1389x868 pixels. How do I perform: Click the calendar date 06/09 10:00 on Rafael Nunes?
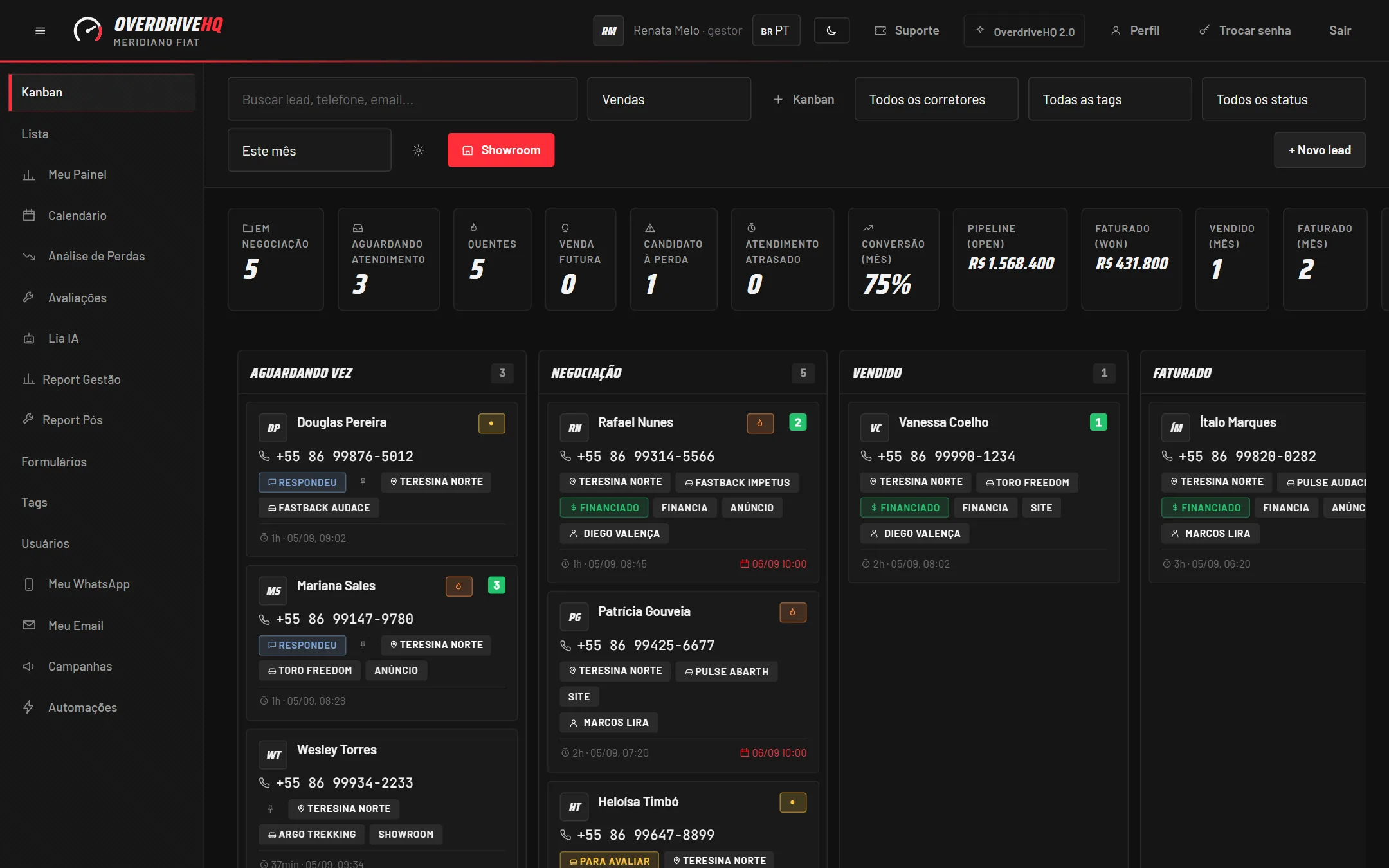pos(773,564)
